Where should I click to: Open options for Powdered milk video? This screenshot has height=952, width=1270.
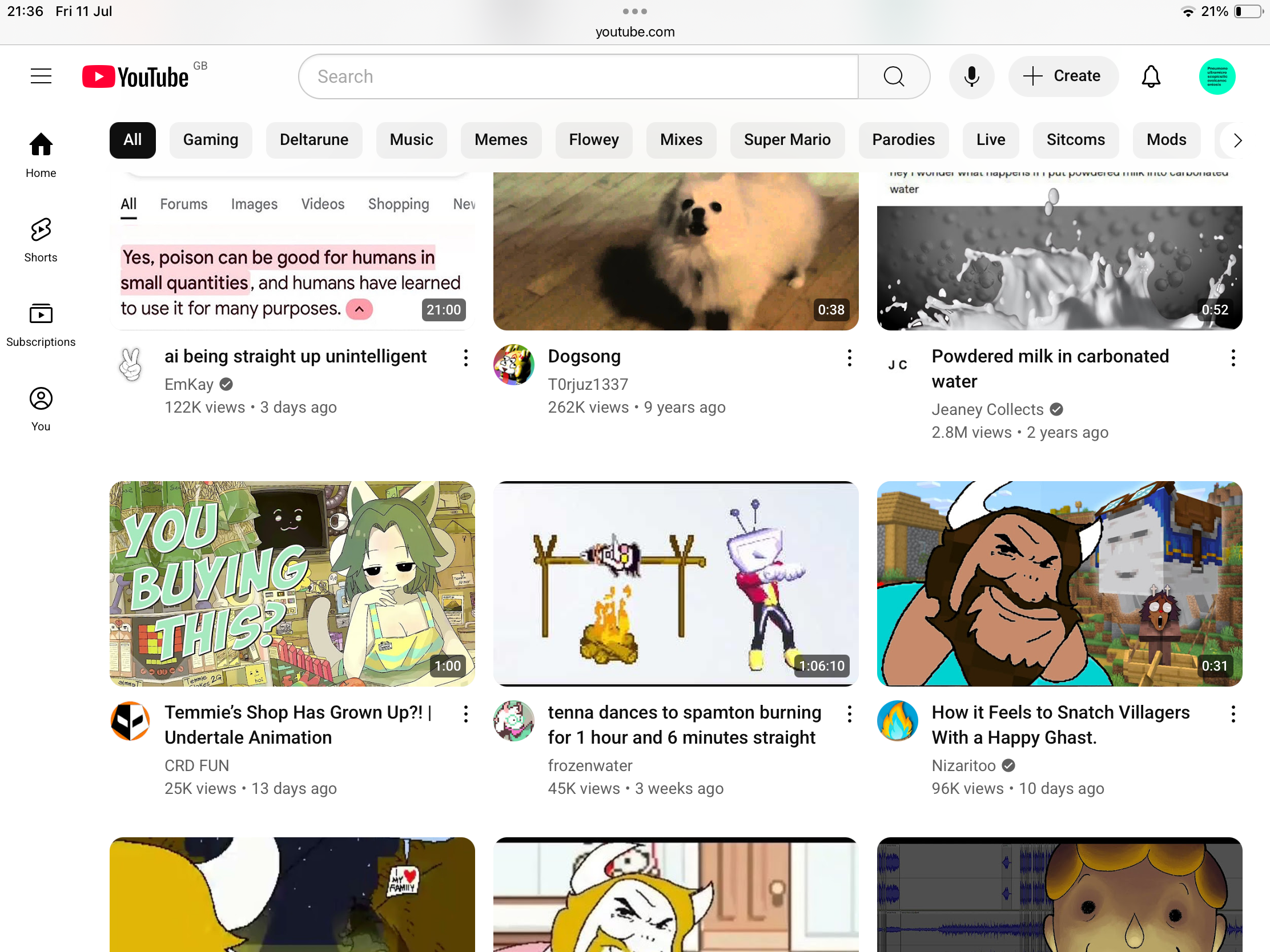pyautogui.click(x=1233, y=358)
